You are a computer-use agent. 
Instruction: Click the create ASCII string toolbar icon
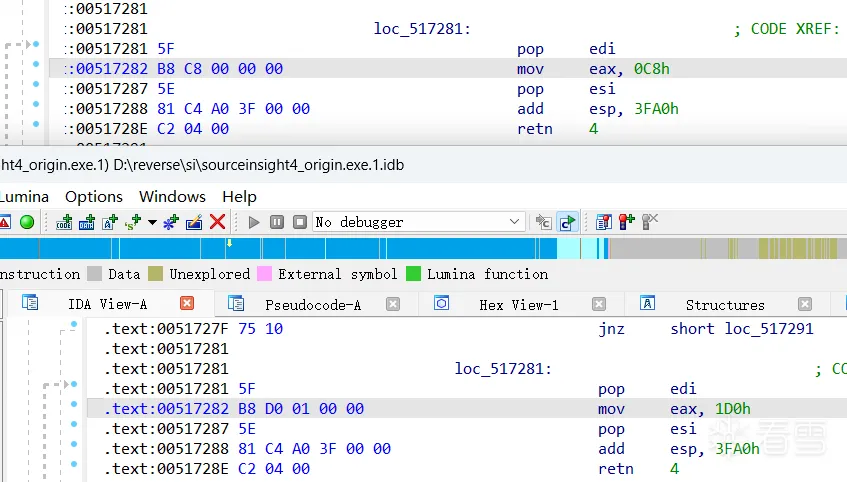pos(110,222)
